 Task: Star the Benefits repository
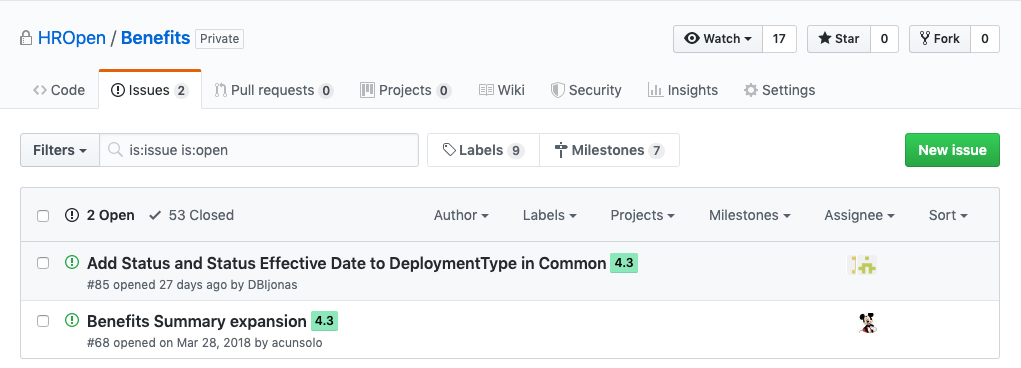pyautogui.click(x=839, y=39)
